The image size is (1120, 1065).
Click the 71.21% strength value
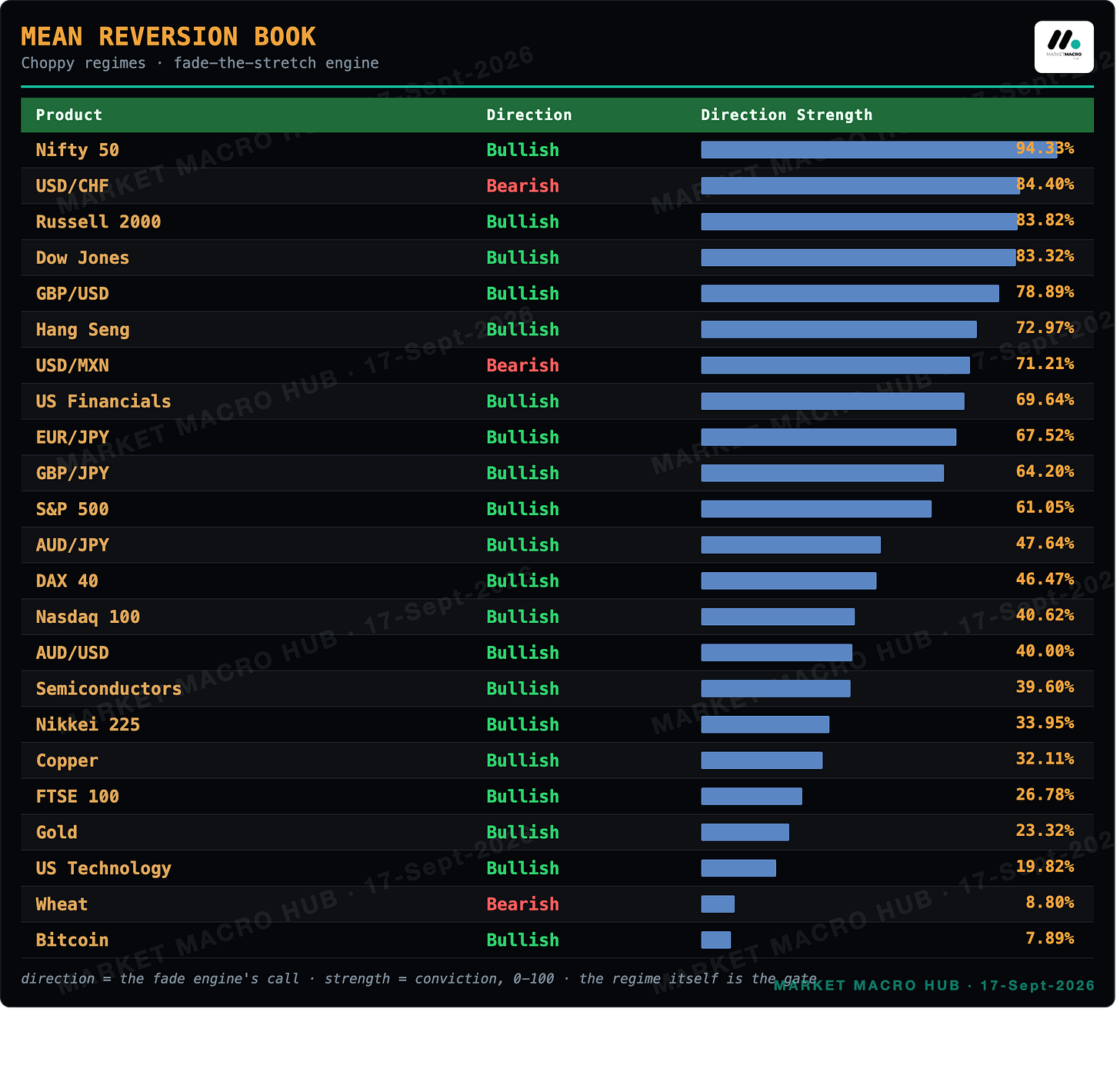pyautogui.click(x=1045, y=364)
